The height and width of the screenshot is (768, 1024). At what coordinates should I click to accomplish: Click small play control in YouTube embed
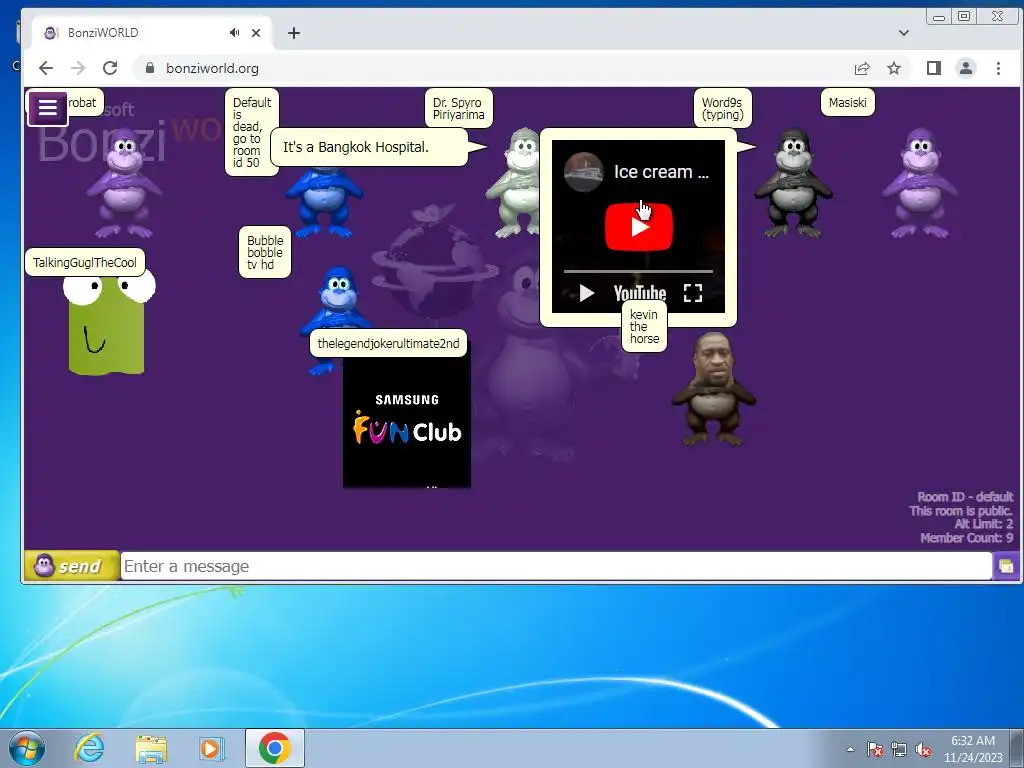pyautogui.click(x=586, y=293)
